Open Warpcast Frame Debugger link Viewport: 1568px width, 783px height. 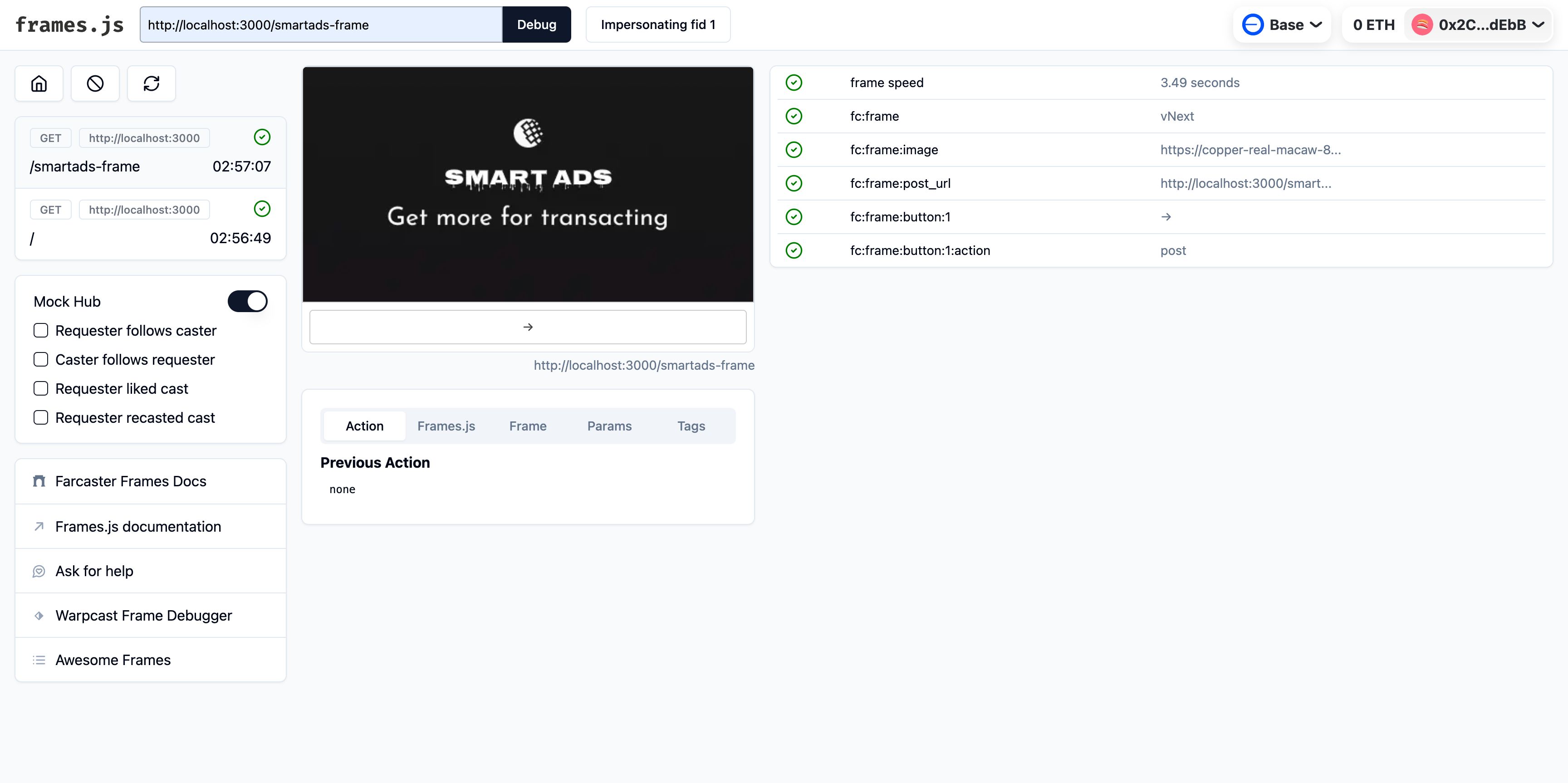pos(150,616)
